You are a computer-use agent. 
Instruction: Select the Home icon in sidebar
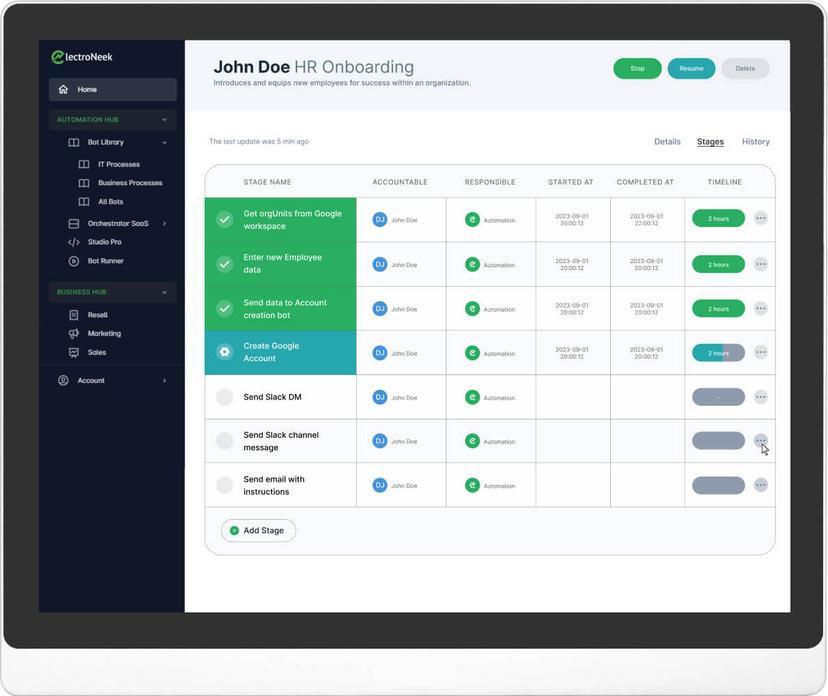62,89
